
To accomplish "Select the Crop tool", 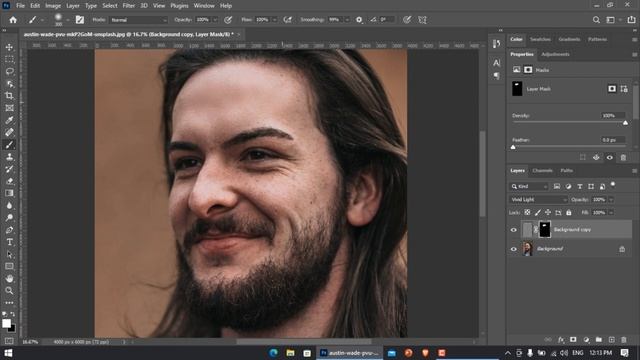I will 9,96.
